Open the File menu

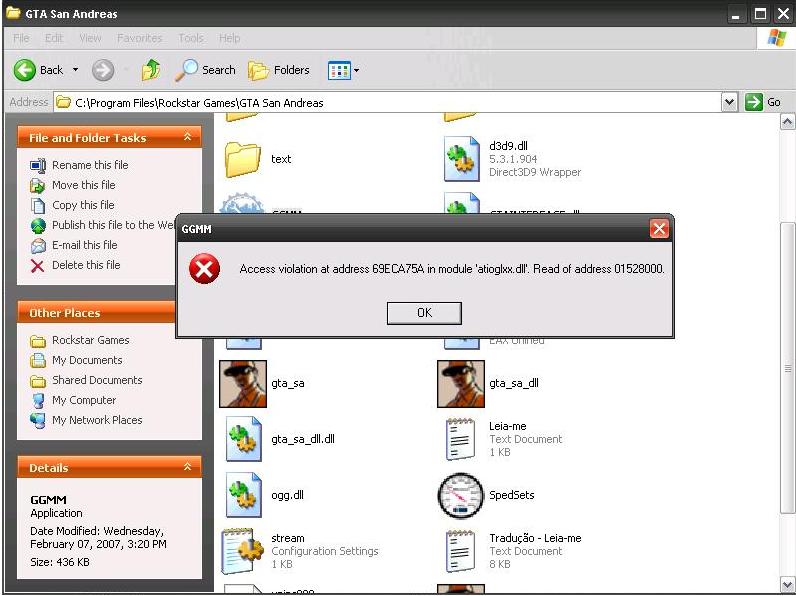click(21, 38)
